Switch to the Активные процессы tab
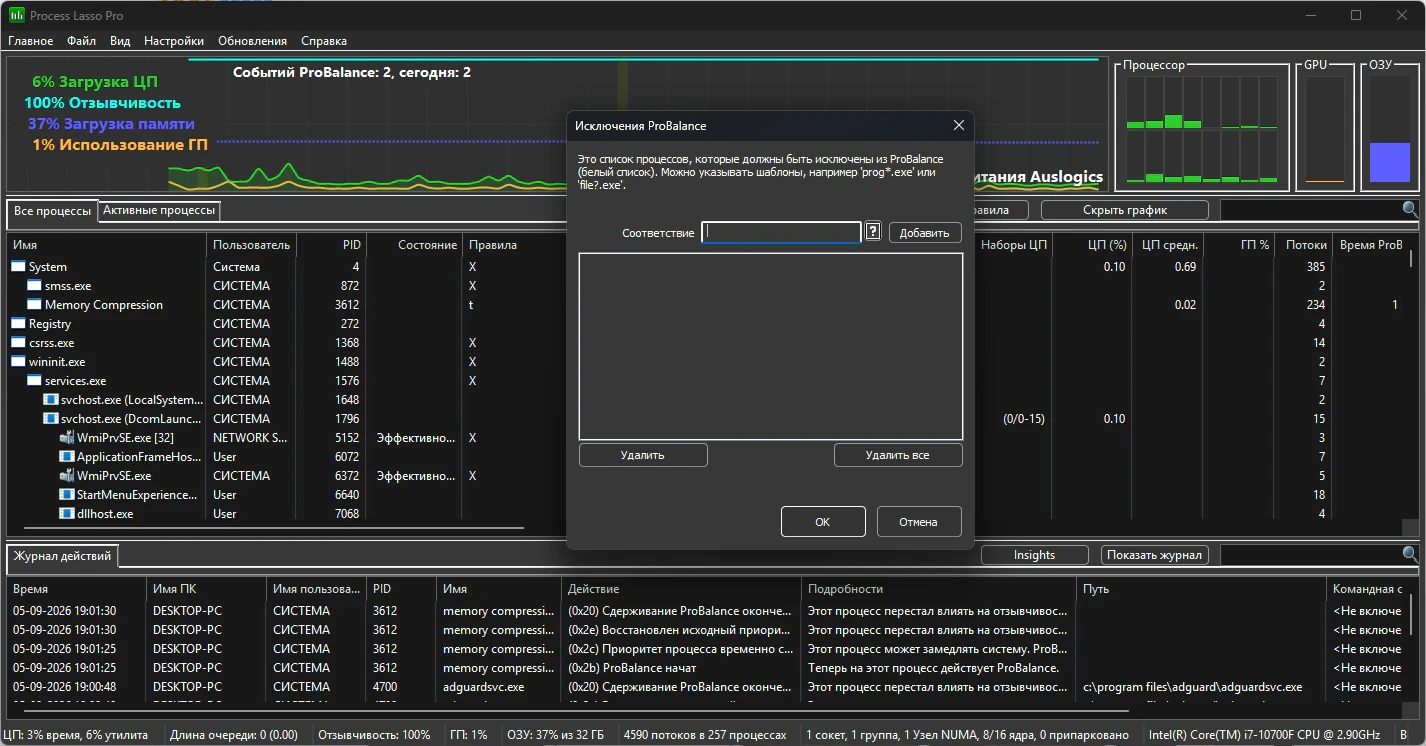1426x746 pixels. [159, 210]
